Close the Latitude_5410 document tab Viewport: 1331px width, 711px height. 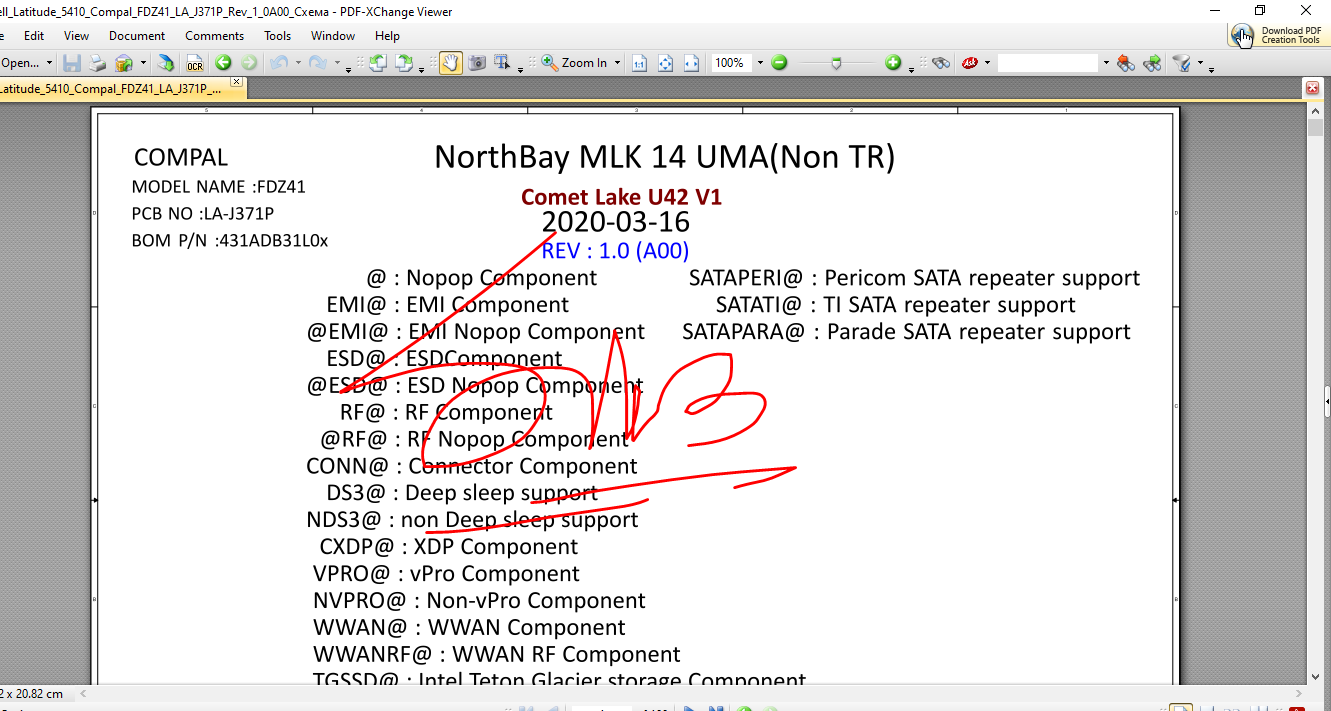[x=236, y=82]
